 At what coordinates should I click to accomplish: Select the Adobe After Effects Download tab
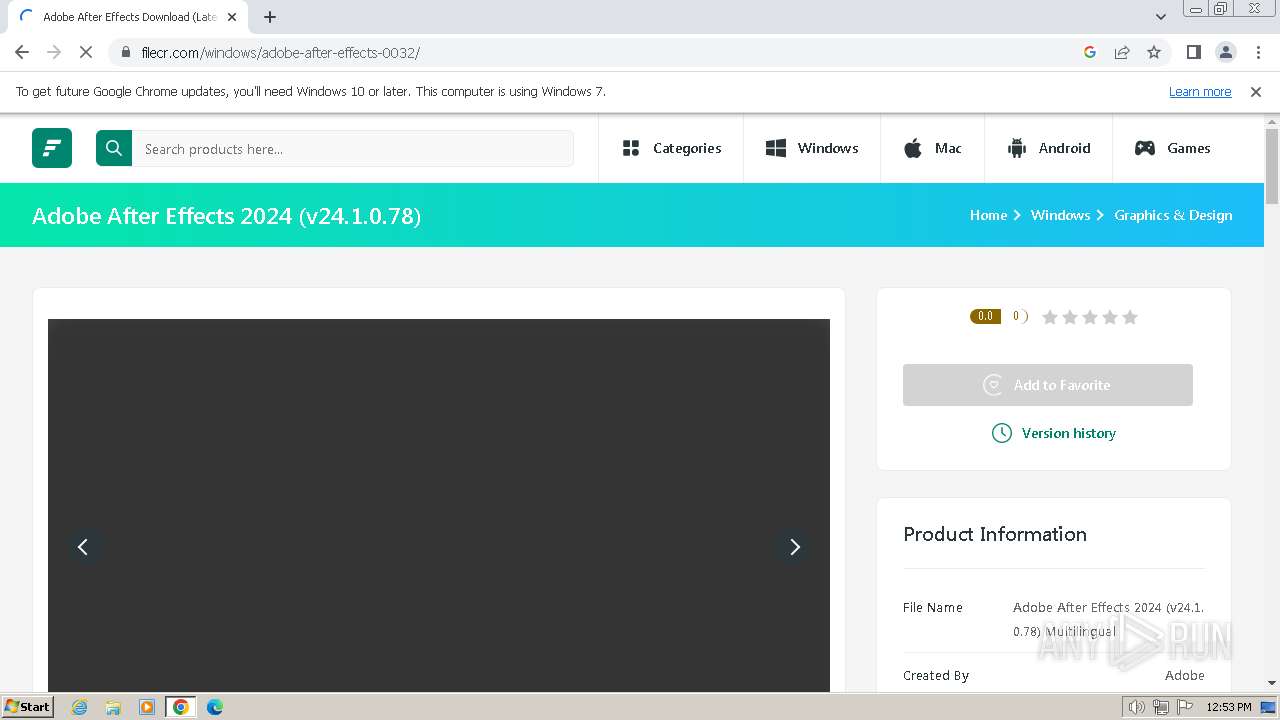tap(128, 17)
